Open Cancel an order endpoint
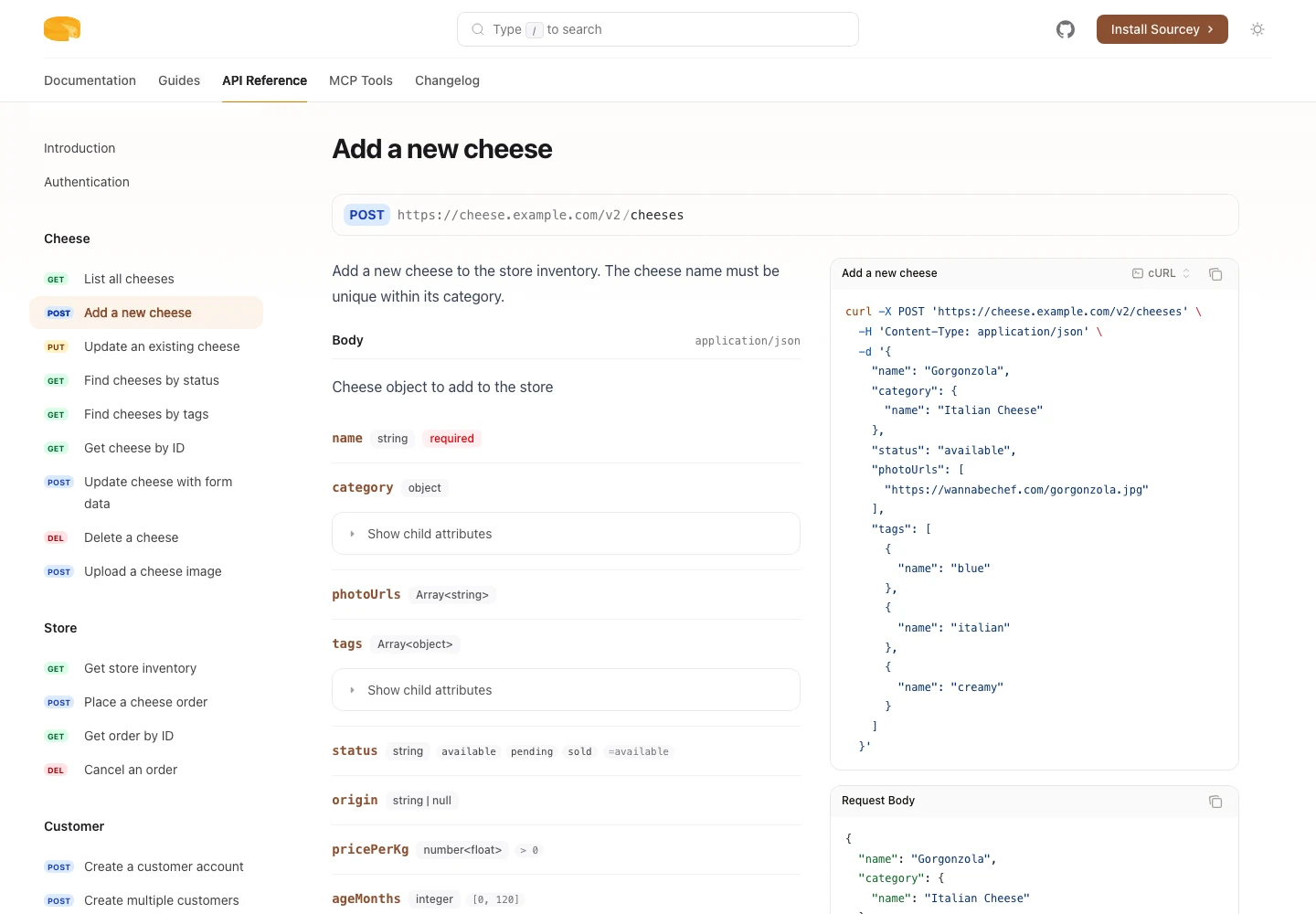 point(146,770)
